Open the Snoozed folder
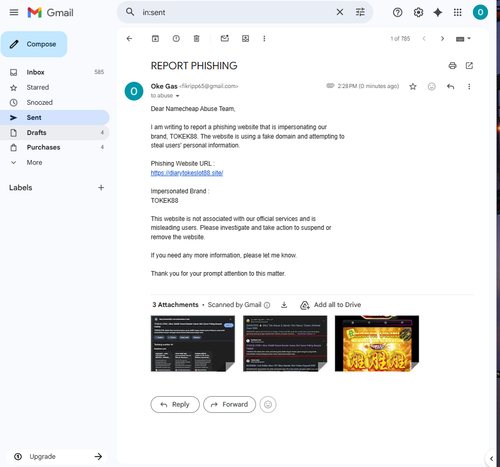The image size is (500, 467). coord(55,102)
